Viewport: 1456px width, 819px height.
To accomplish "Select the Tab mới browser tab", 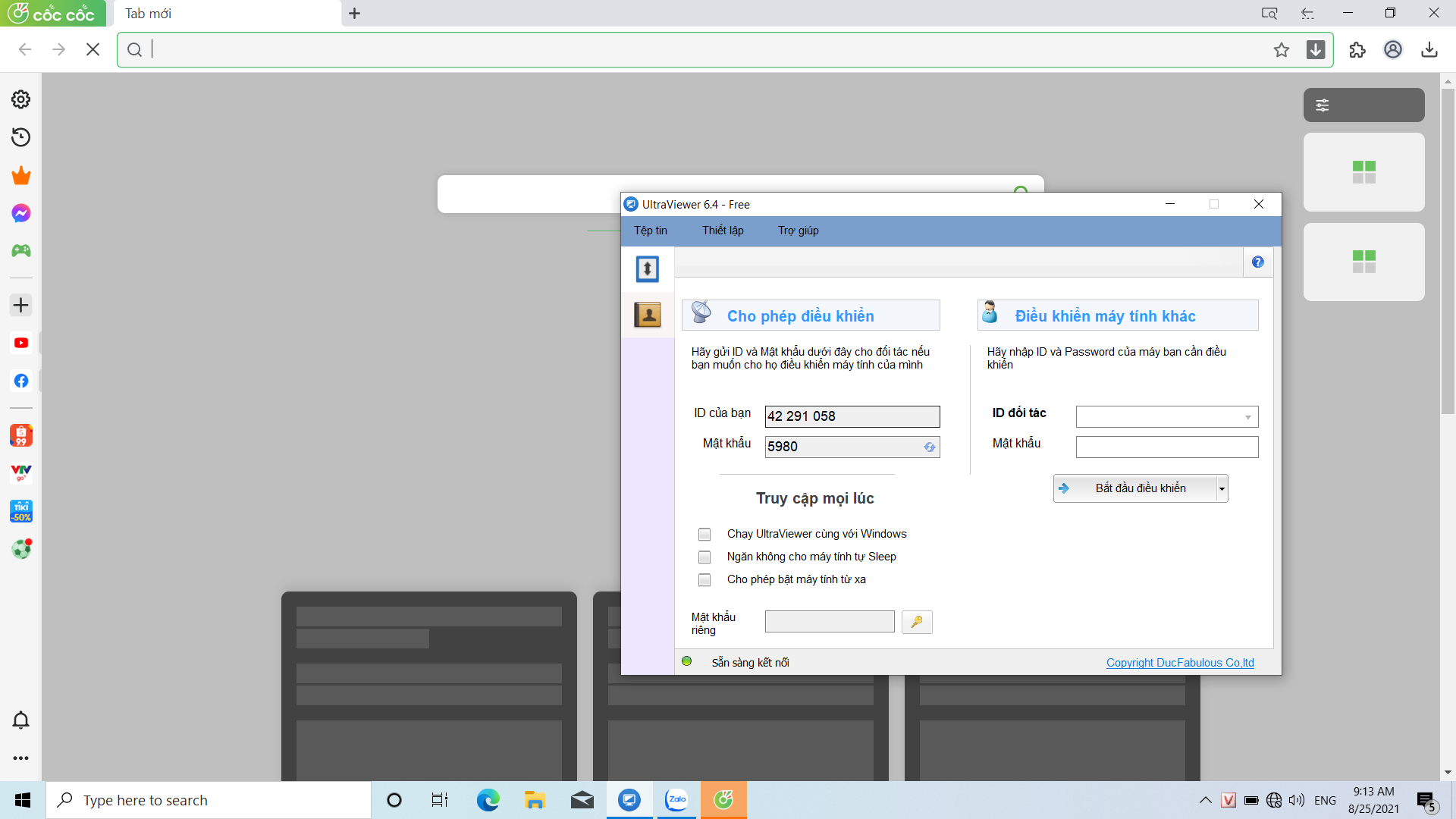I will click(x=227, y=14).
